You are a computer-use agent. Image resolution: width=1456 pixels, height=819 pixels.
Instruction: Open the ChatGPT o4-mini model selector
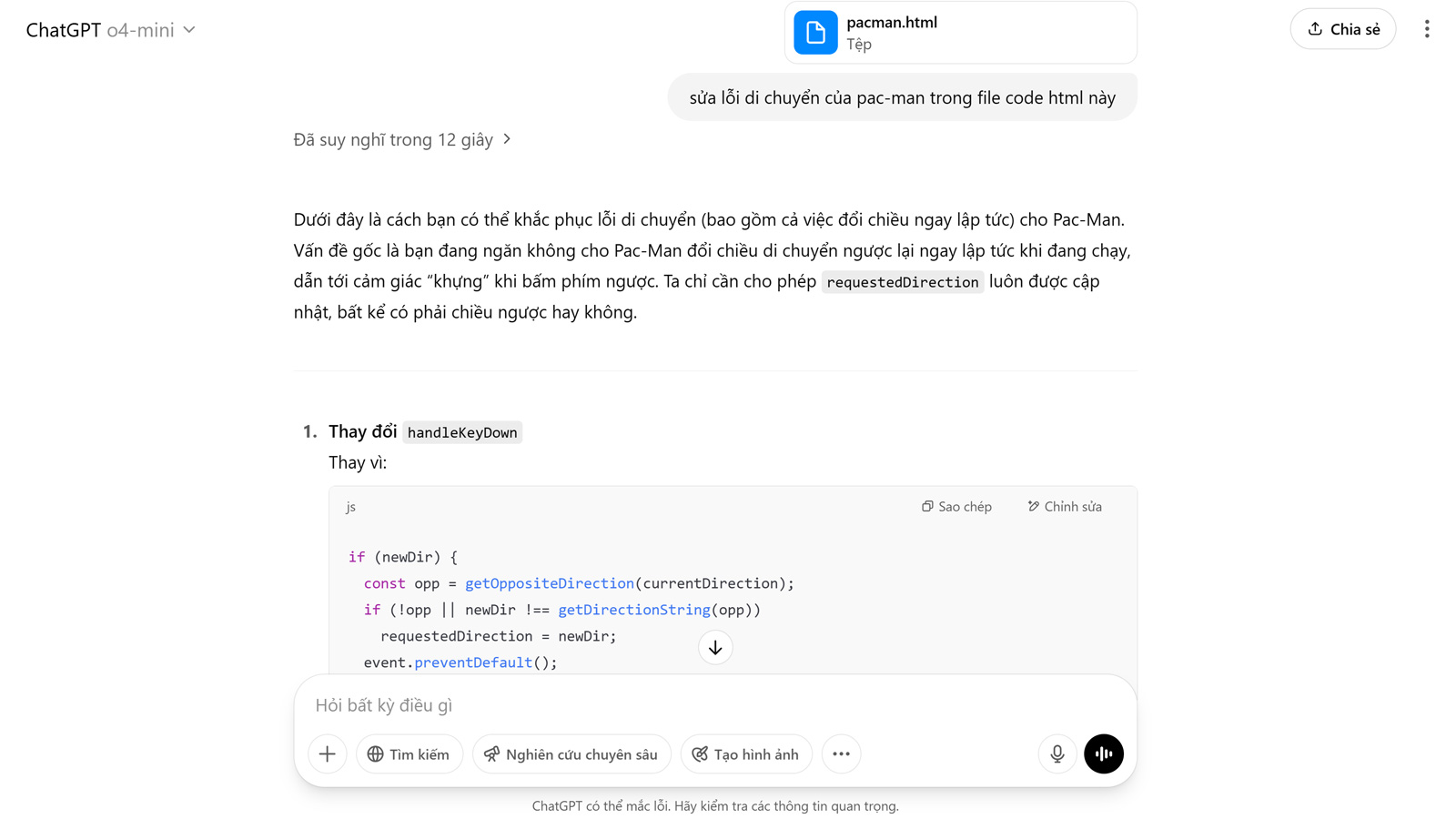tap(111, 30)
